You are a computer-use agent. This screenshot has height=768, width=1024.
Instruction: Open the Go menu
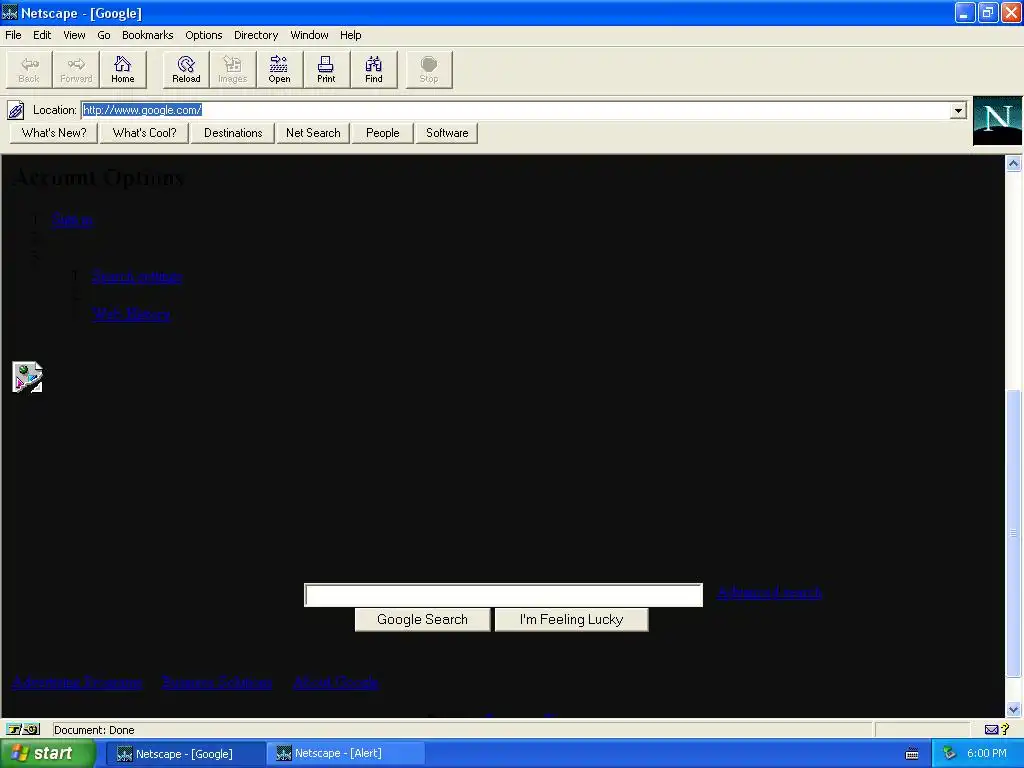104,35
